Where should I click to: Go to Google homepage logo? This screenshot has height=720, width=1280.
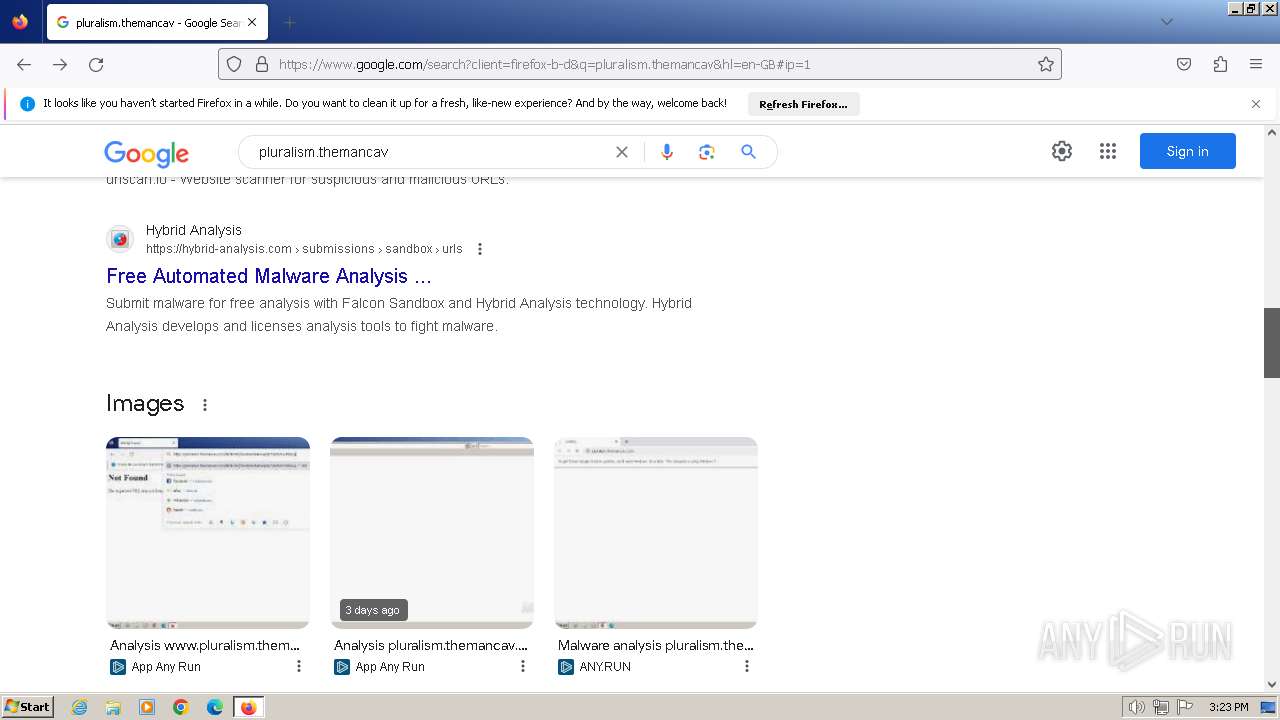147,152
